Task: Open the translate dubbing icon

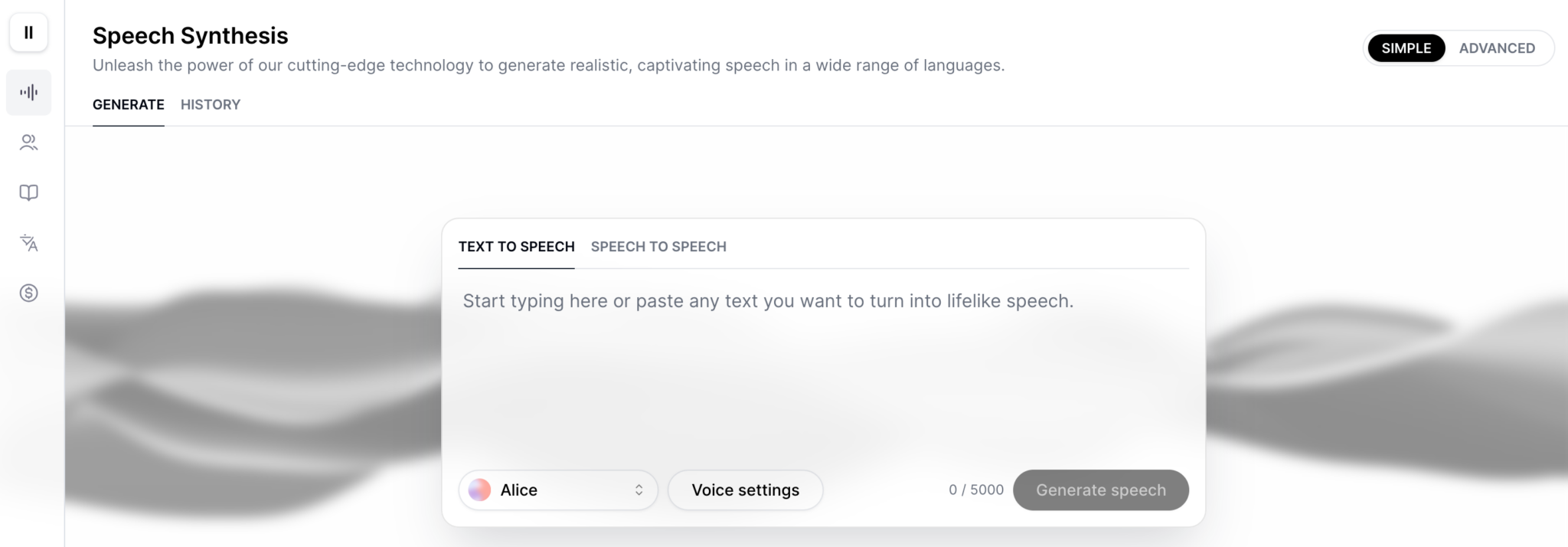Action: click(x=28, y=243)
